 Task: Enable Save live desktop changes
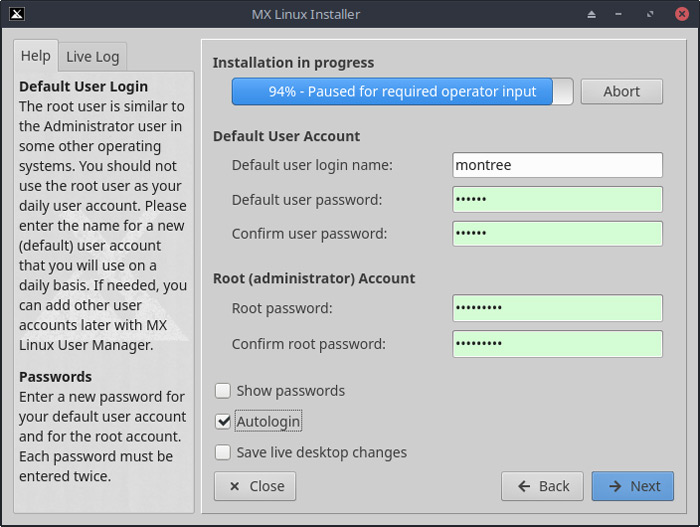tap(223, 452)
